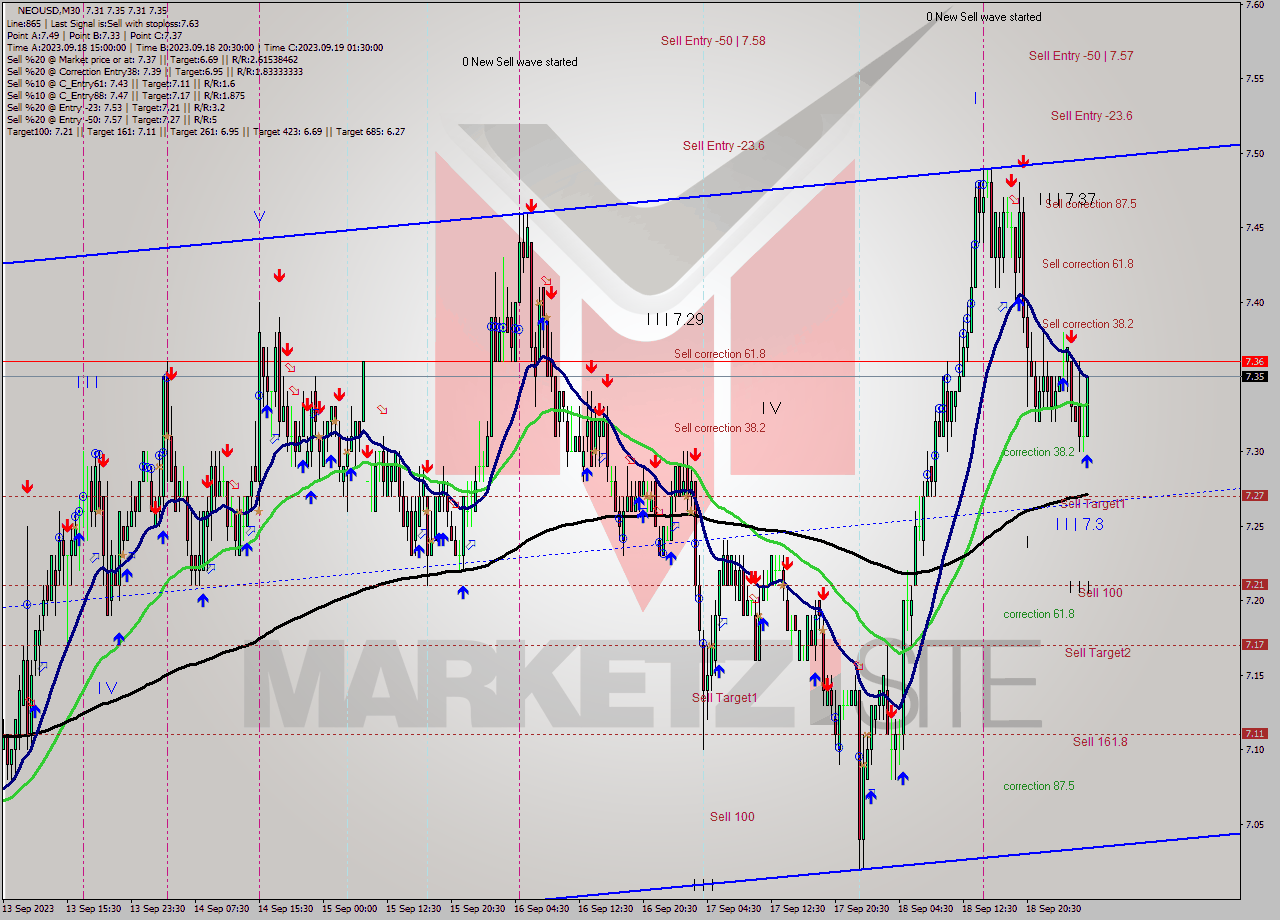This screenshot has width=1280, height=920.
Task: Click the red 7.36 price tag
Action: pos(1255,361)
